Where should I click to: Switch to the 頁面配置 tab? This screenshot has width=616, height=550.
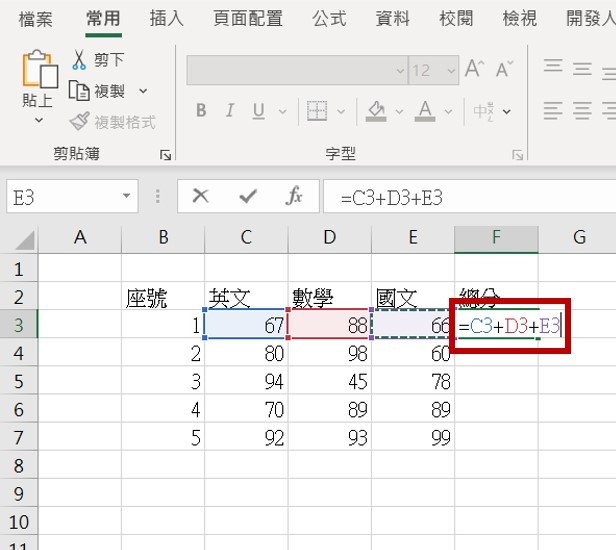248,18
